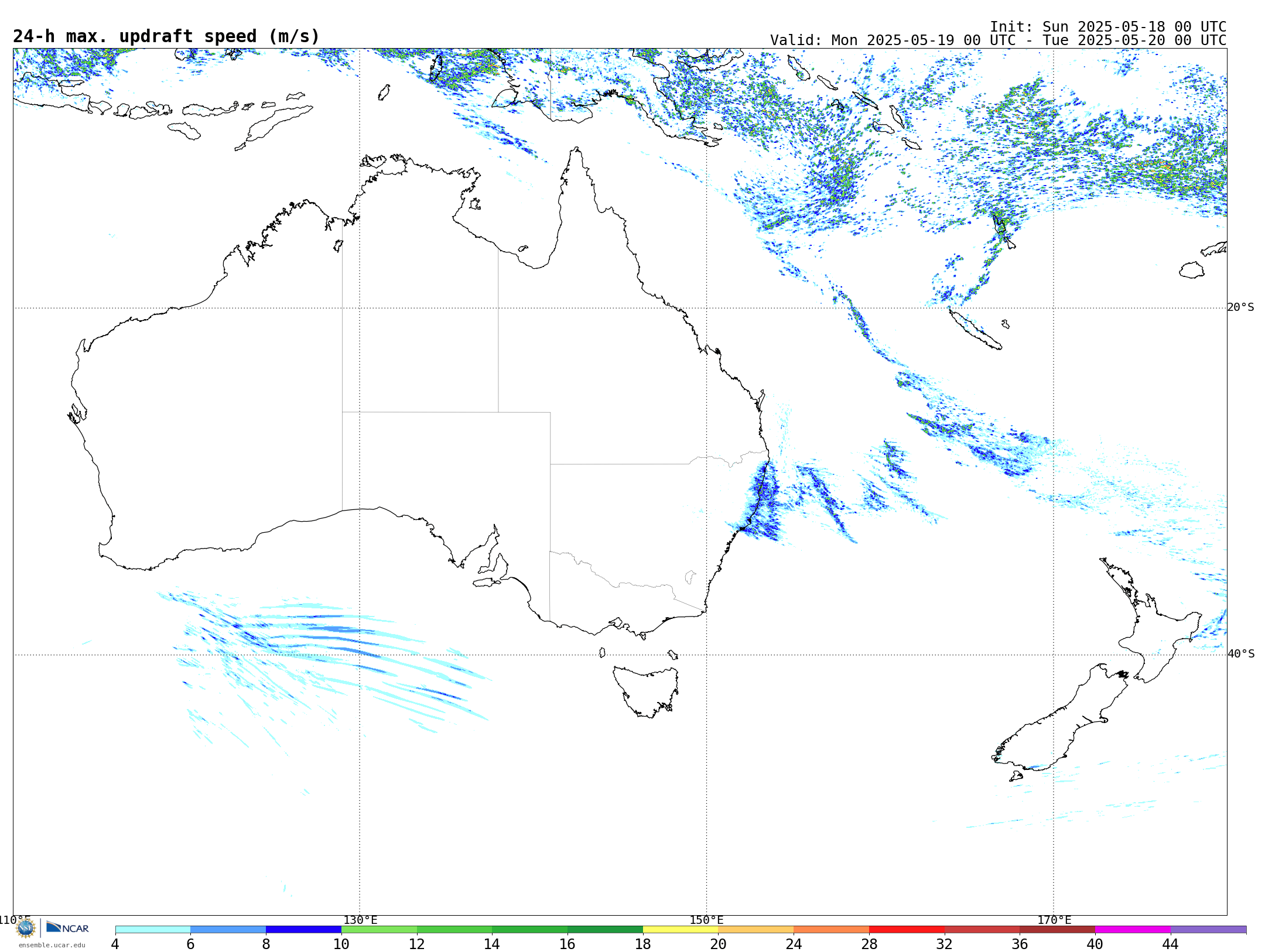Click the light cyan 4-6 color swatch
This screenshot has width=1265, height=952.
153,930
